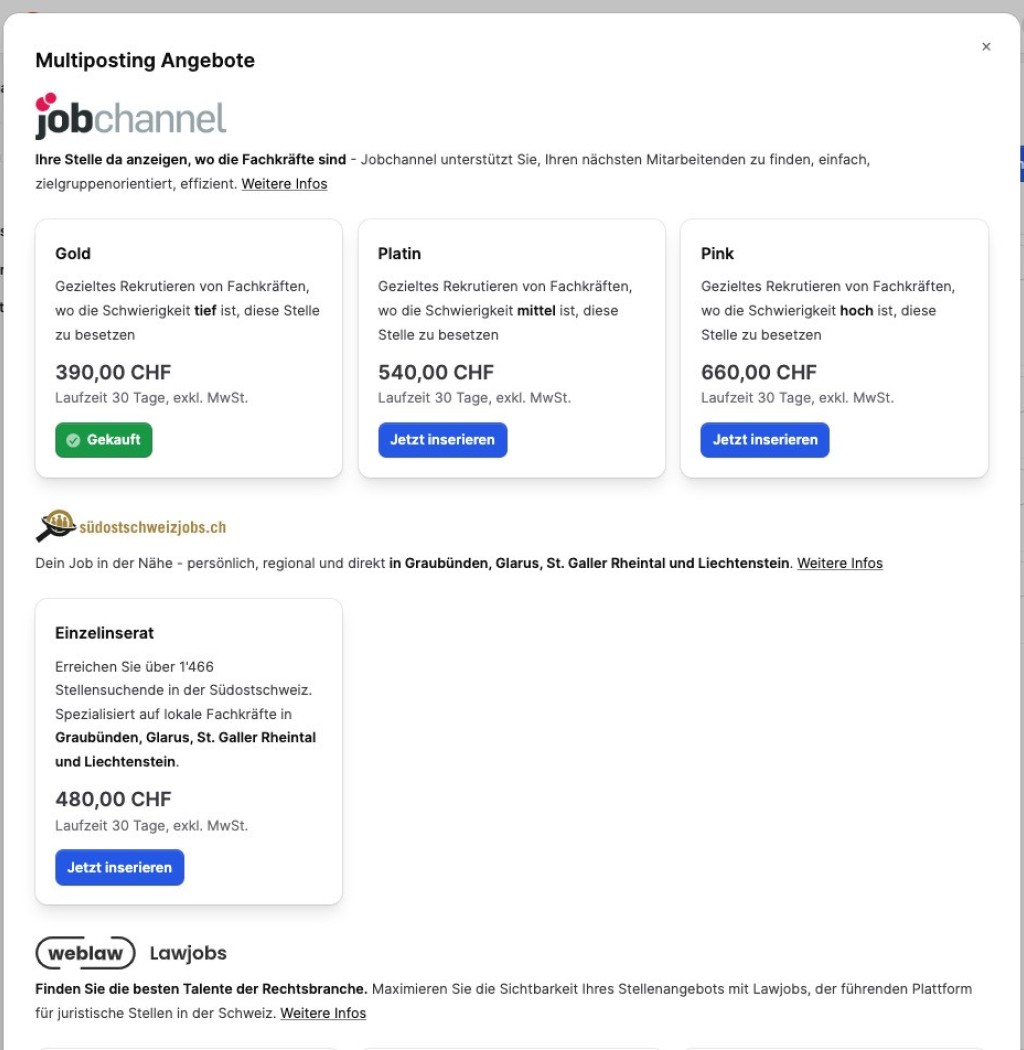Click Jetzt inserieren for Pink package
Image resolution: width=1024 pixels, height=1050 pixels.
click(765, 440)
